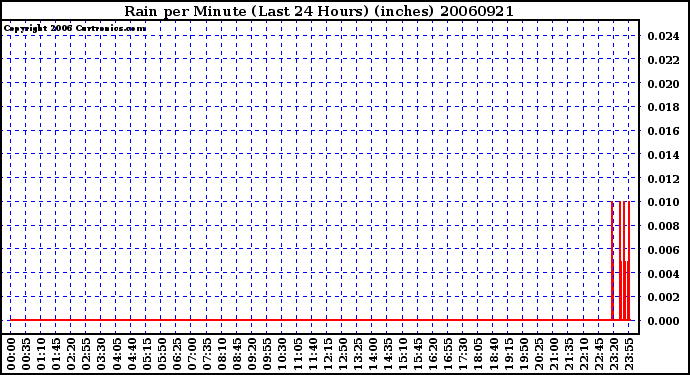Viewport: 690px width, 375px height.
Task: Click the 09:55 time axis label
Action: click(267, 354)
